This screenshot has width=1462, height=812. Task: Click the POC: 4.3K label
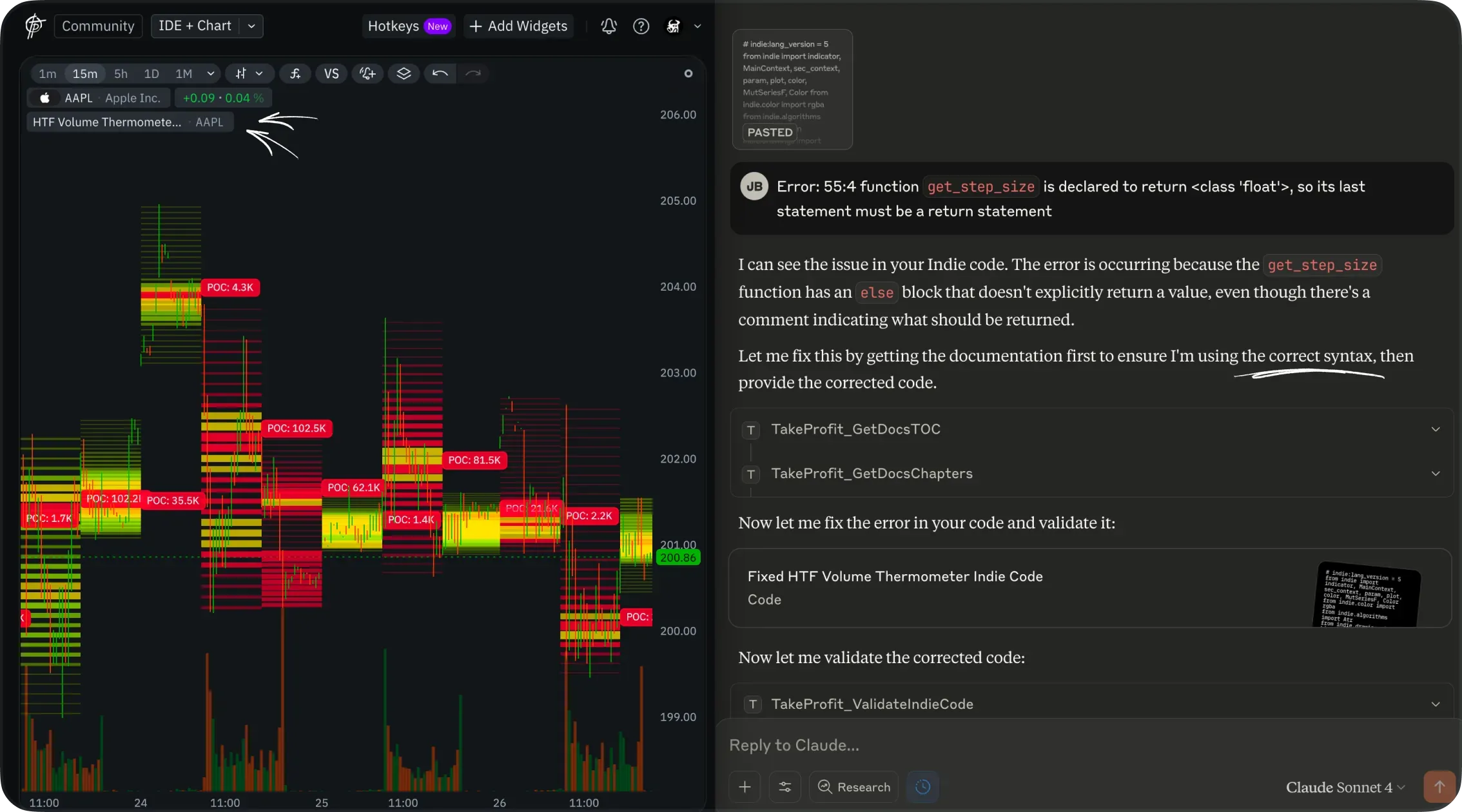click(x=230, y=287)
